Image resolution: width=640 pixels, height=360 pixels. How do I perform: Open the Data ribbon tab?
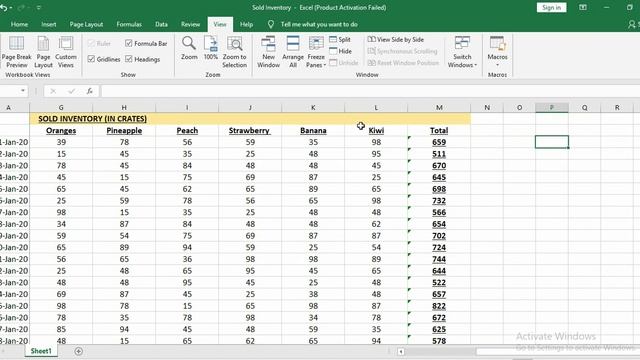tap(161, 24)
